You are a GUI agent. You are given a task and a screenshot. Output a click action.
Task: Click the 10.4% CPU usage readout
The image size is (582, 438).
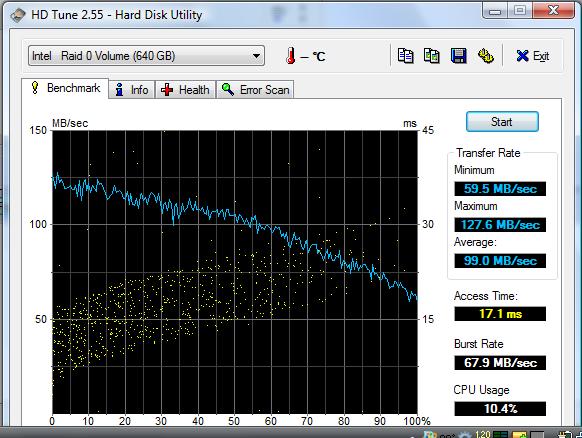(x=500, y=409)
